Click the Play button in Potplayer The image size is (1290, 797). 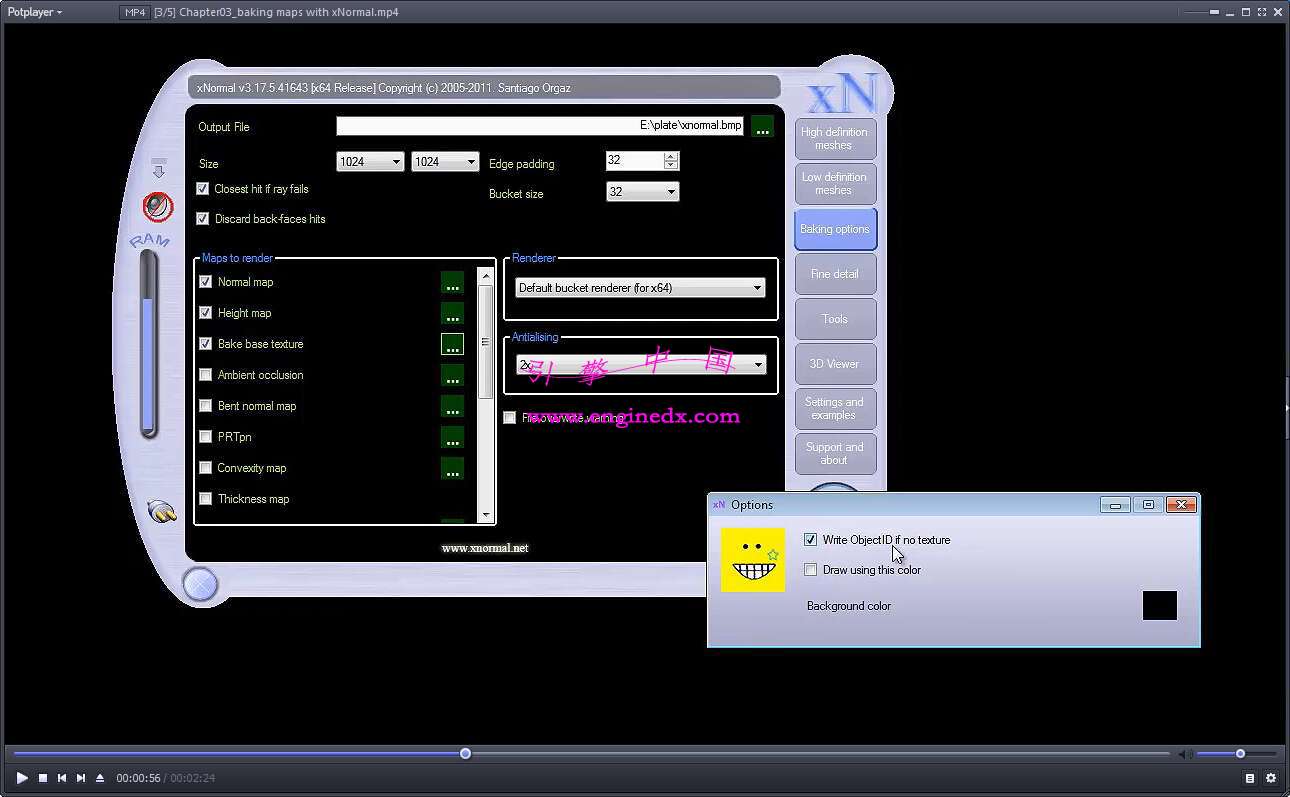22,778
